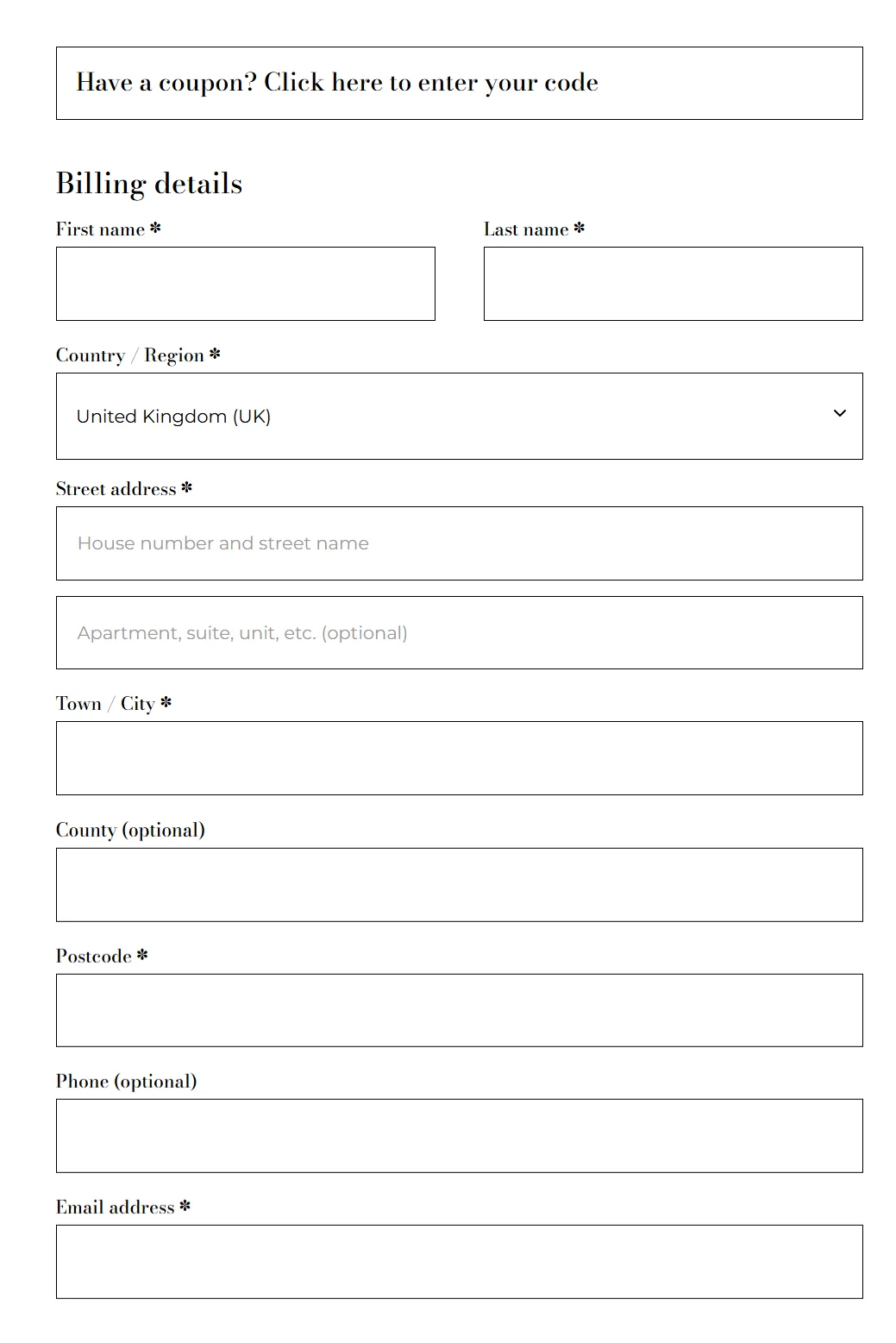896x1343 pixels.
Task: Click the Postcode label text
Action: point(94,956)
